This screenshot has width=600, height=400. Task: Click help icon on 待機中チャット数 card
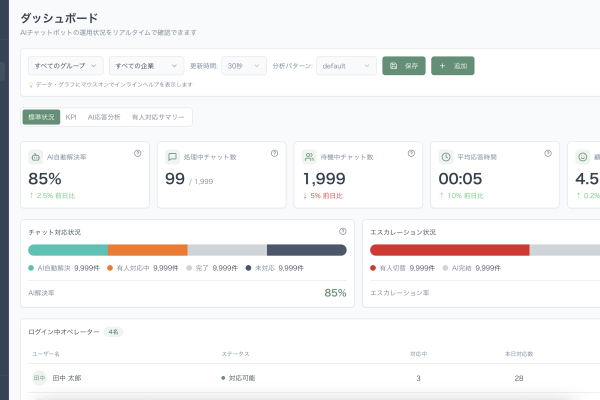click(x=411, y=153)
